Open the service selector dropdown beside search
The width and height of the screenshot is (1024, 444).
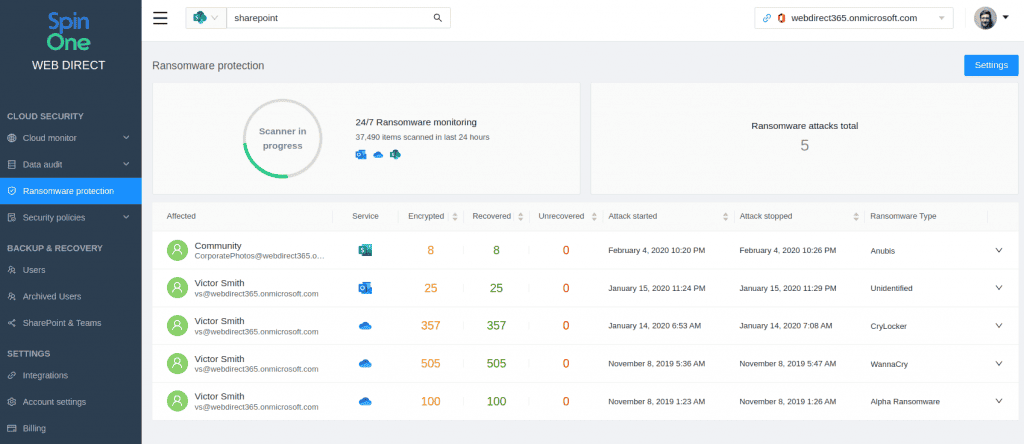204,18
